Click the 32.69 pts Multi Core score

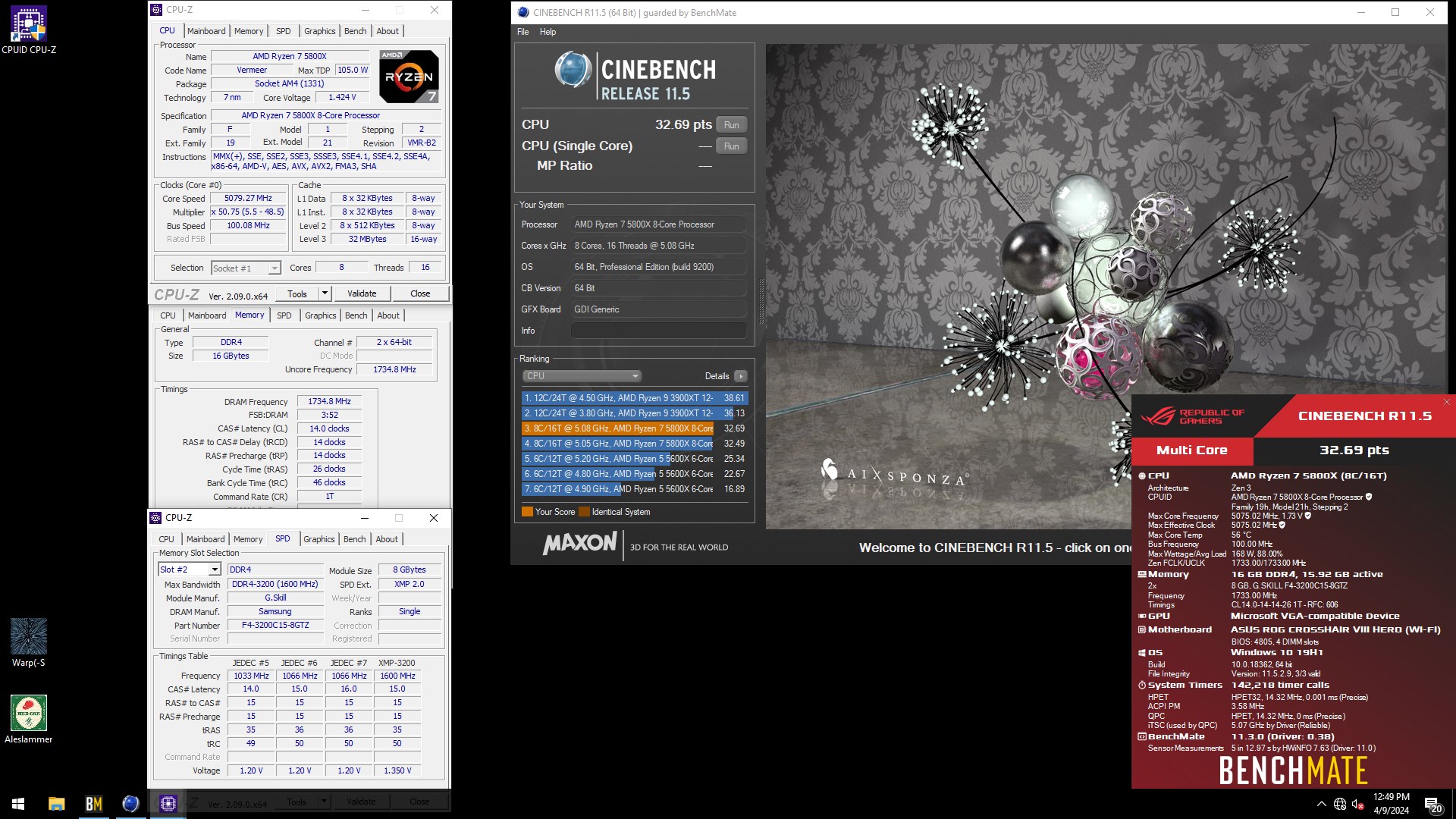(x=1354, y=450)
